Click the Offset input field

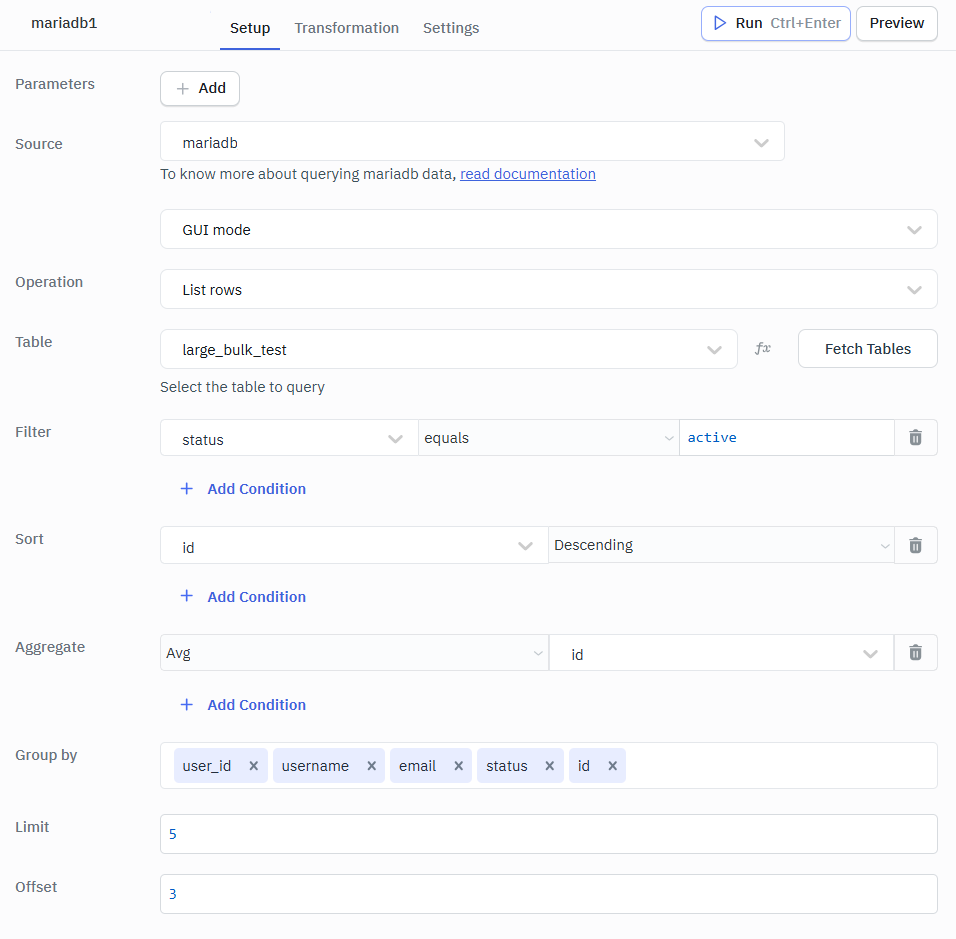click(x=548, y=894)
